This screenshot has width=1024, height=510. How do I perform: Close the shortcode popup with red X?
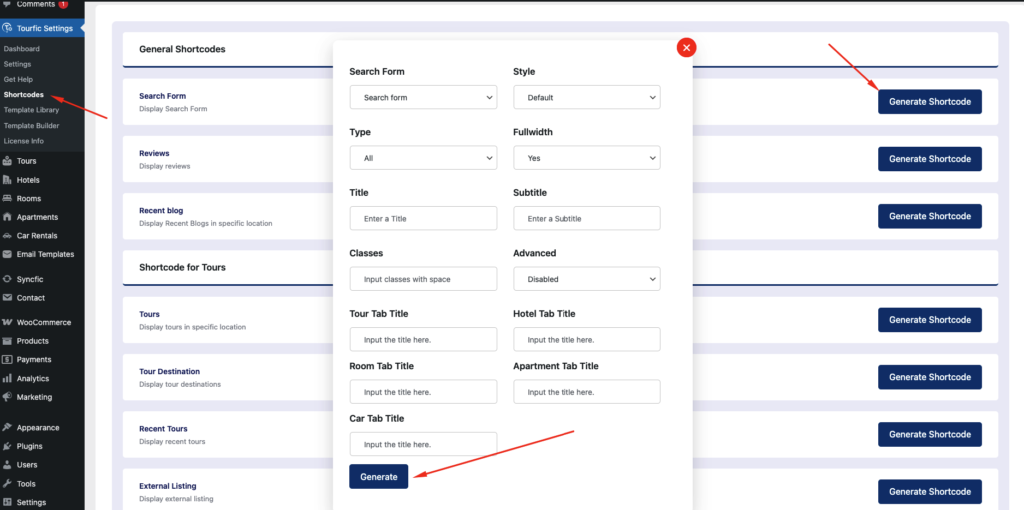686,47
